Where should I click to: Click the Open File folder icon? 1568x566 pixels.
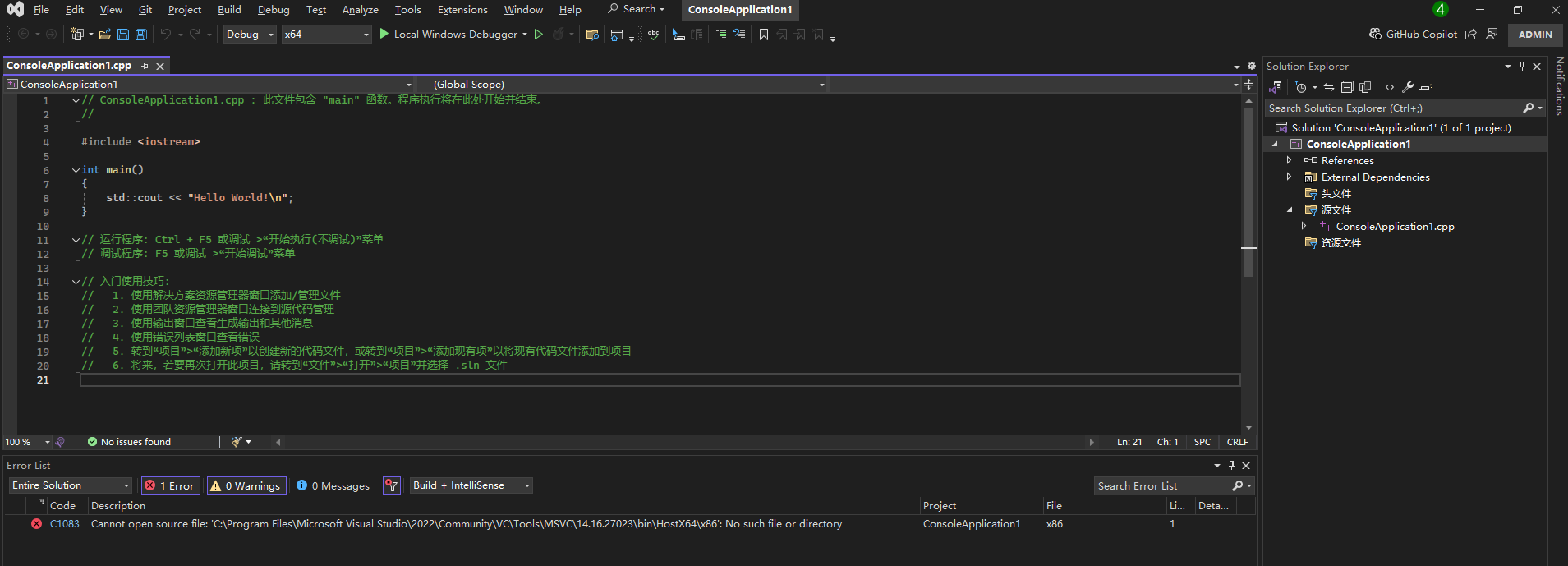pyautogui.click(x=105, y=35)
